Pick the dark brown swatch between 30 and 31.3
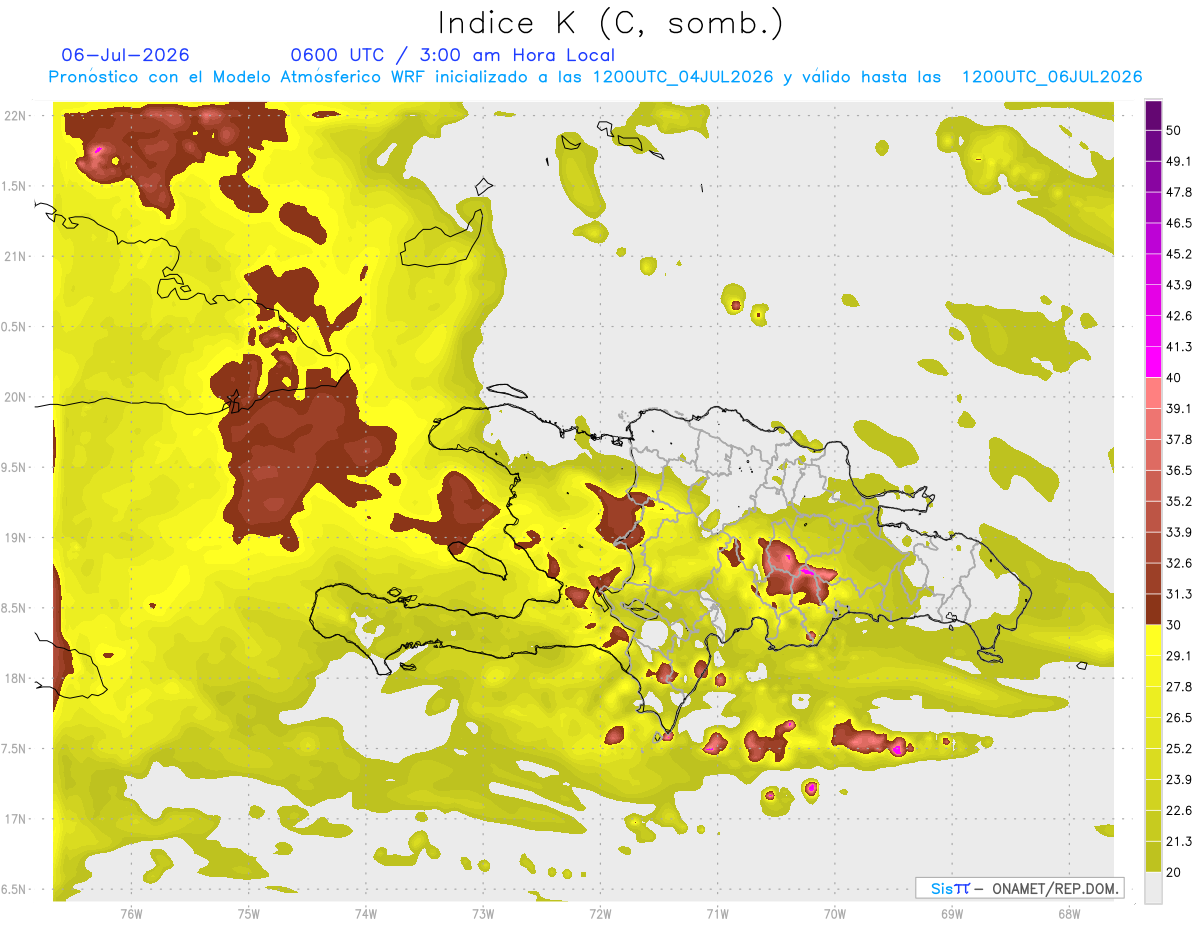This screenshot has width=1200, height=927. 1153,610
